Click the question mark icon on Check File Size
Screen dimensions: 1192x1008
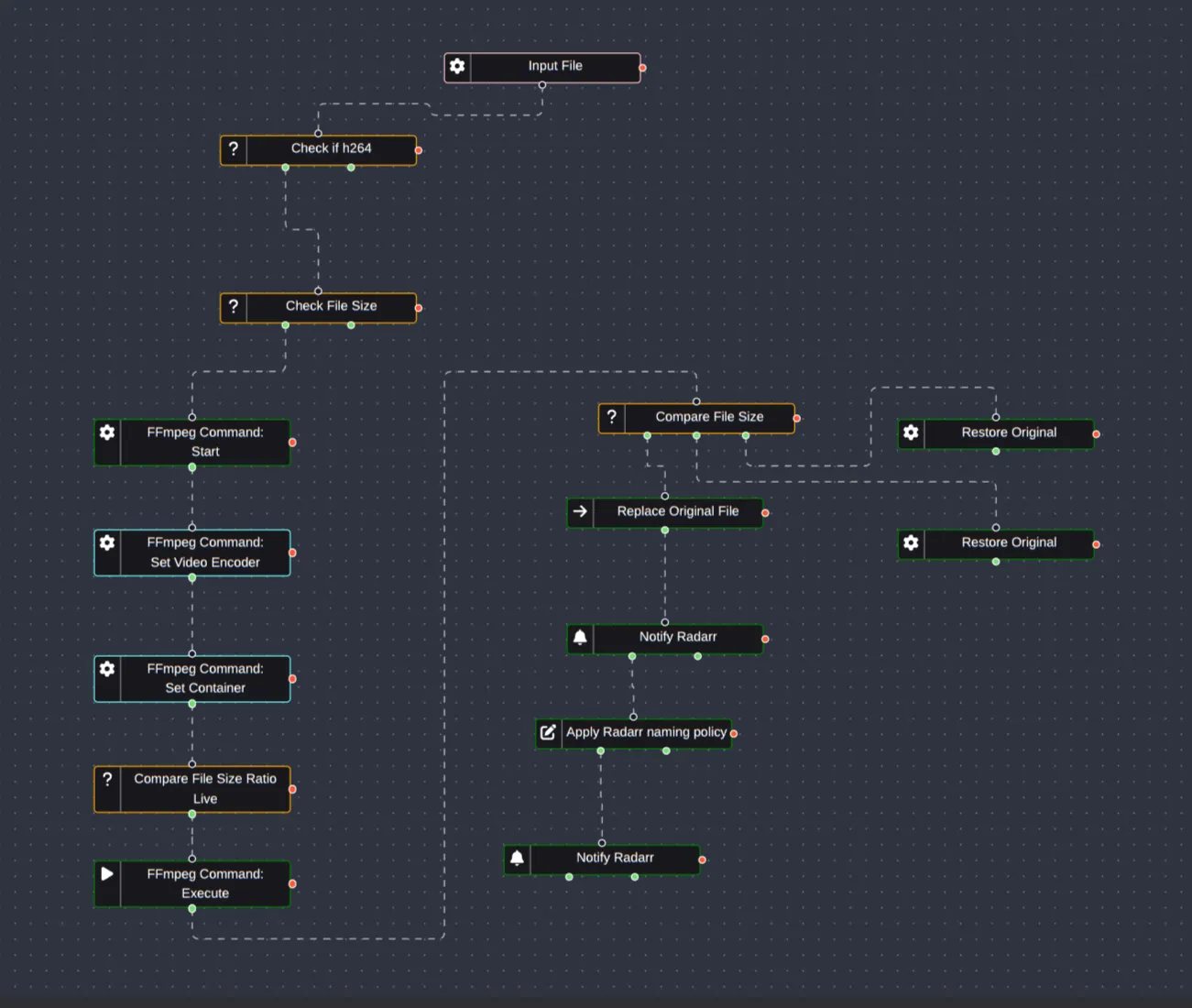coord(234,306)
